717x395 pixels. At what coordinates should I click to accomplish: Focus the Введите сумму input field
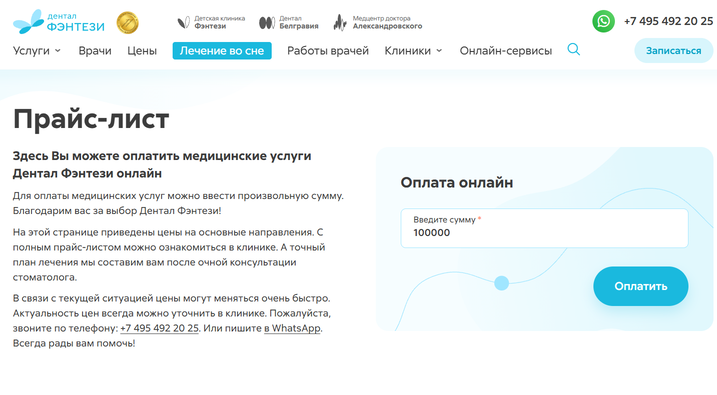pos(544,228)
